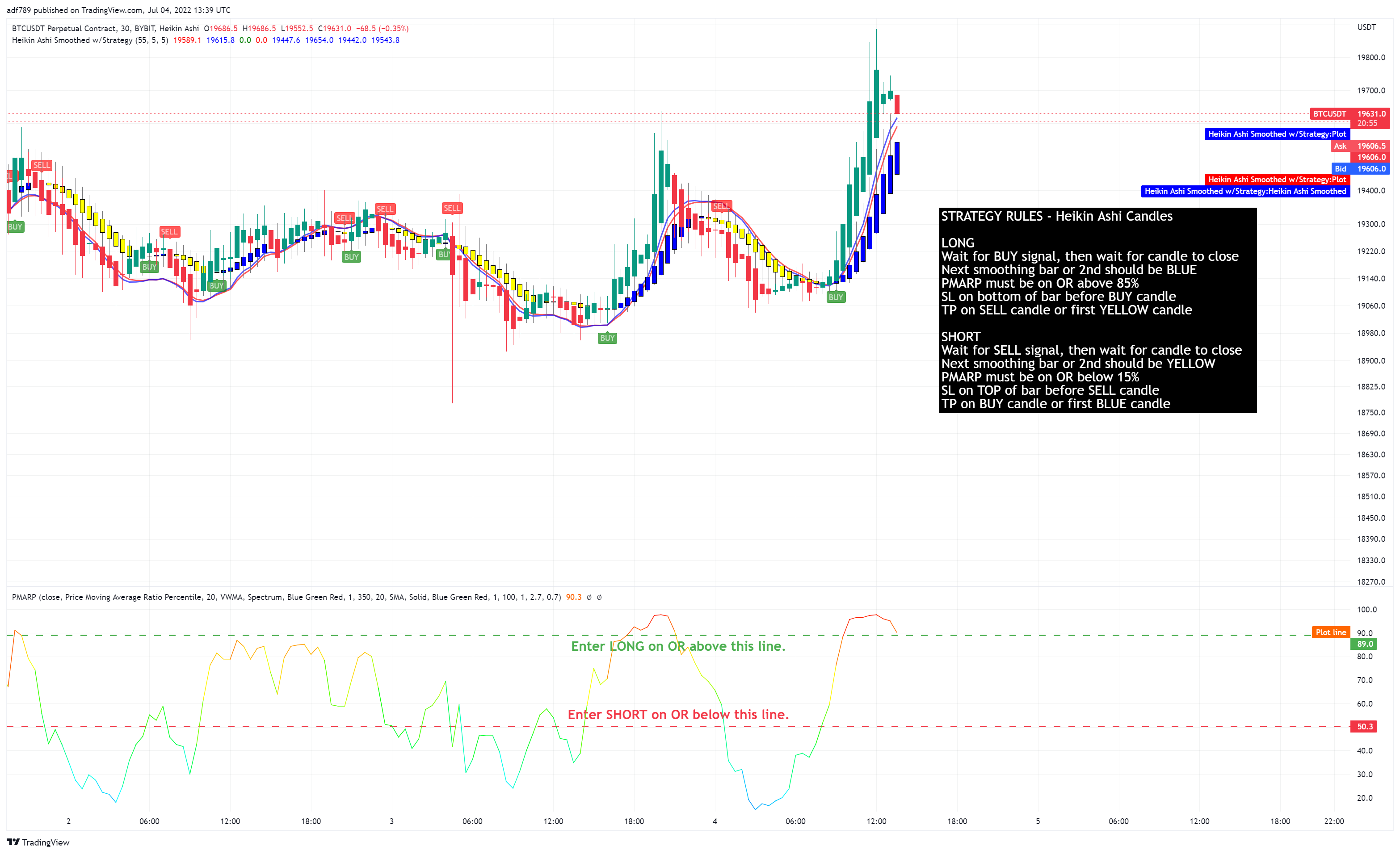Click the 'STRATEGY RULES - Heikin Ashi Candles' heading

click(x=1057, y=216)
